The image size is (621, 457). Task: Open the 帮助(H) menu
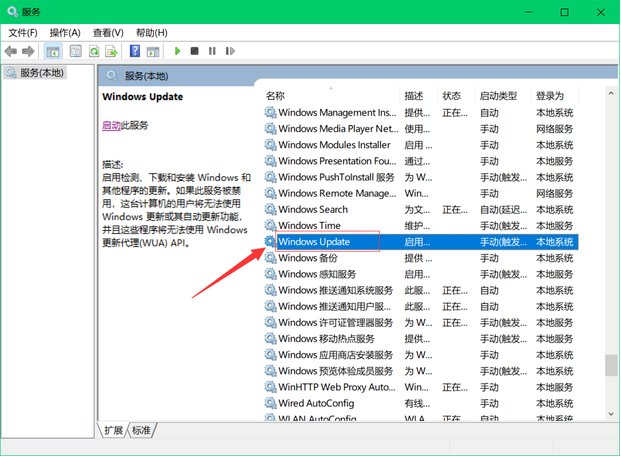pyautogui.click(x=152, y=33)
